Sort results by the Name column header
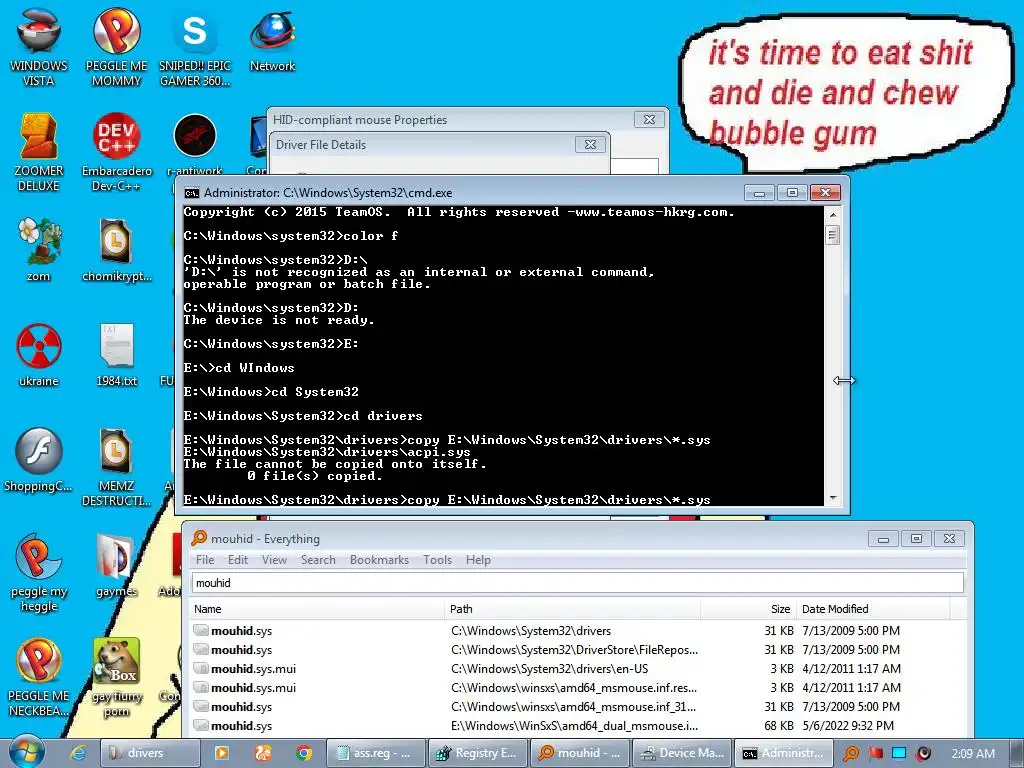 [x=317, y=609]
